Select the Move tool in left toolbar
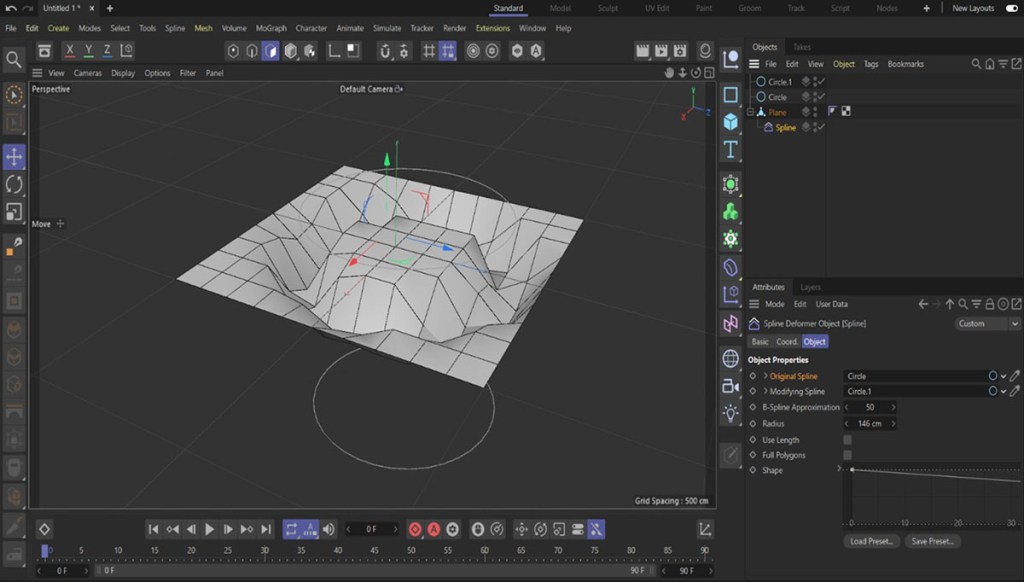 coord(14,157)
